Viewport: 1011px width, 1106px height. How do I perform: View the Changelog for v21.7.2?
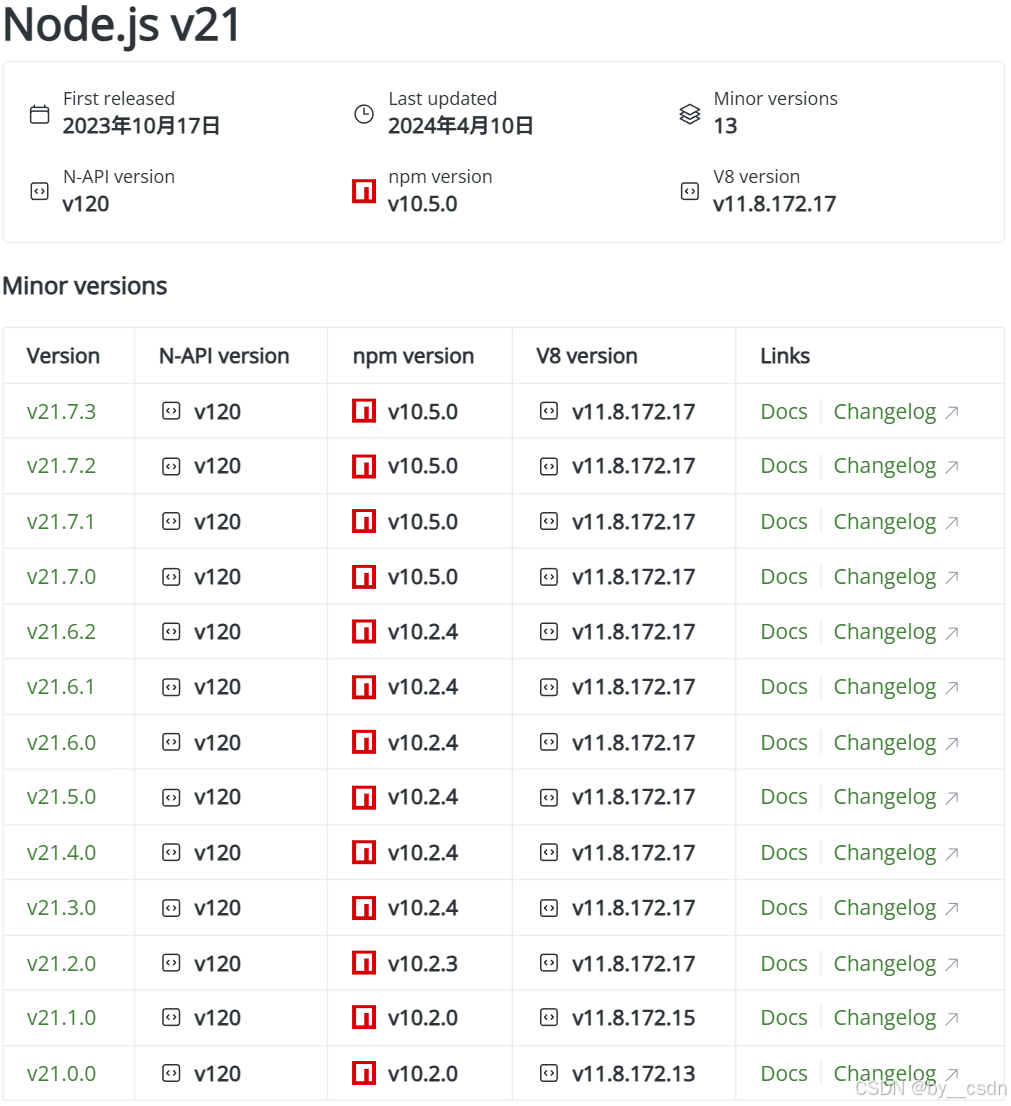[x=885, y=467]
